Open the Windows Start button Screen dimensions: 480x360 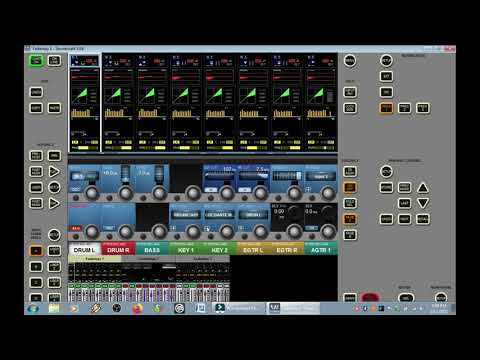[x=33, y=308]
